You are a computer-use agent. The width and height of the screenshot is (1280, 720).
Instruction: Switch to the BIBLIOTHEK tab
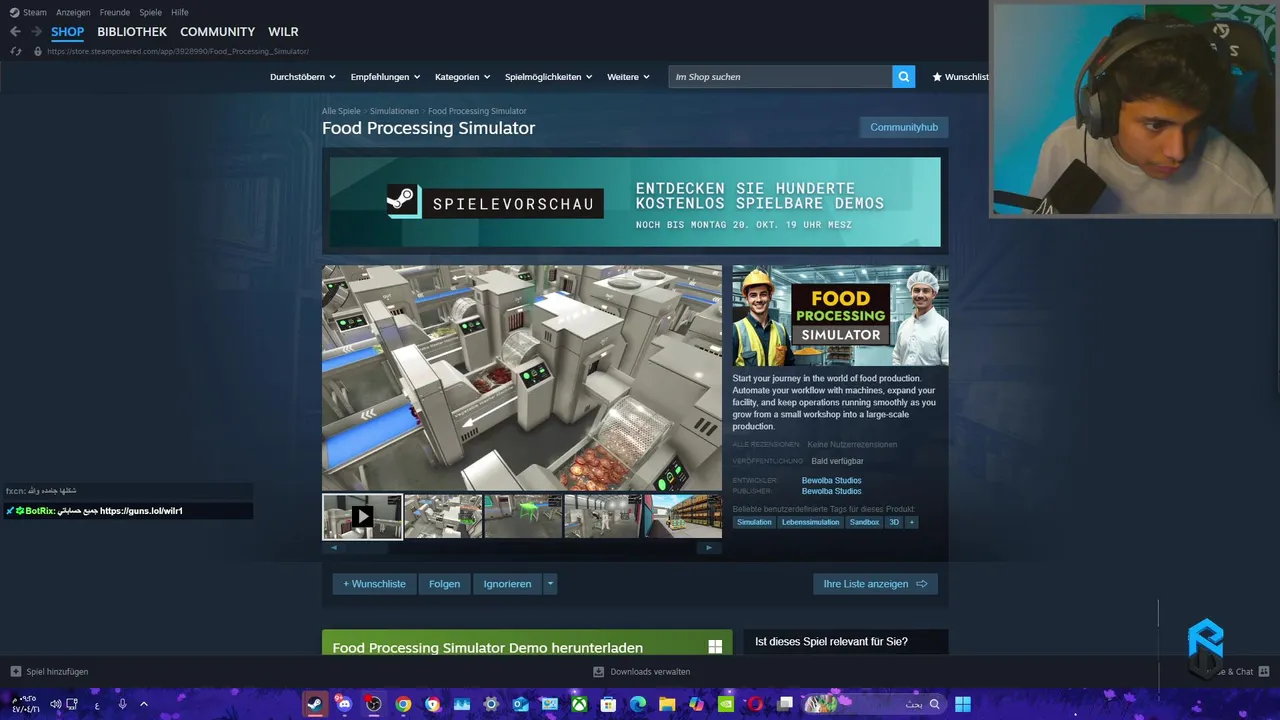click(x=132, y=32)
